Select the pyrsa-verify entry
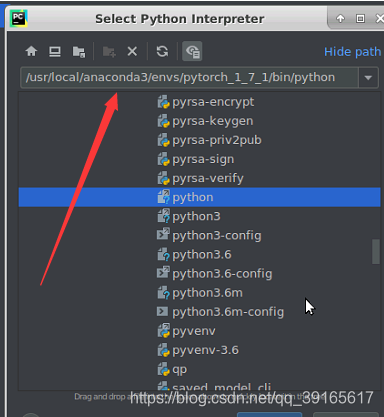Viewport: 384px width, 417px height. pos(199,178)
